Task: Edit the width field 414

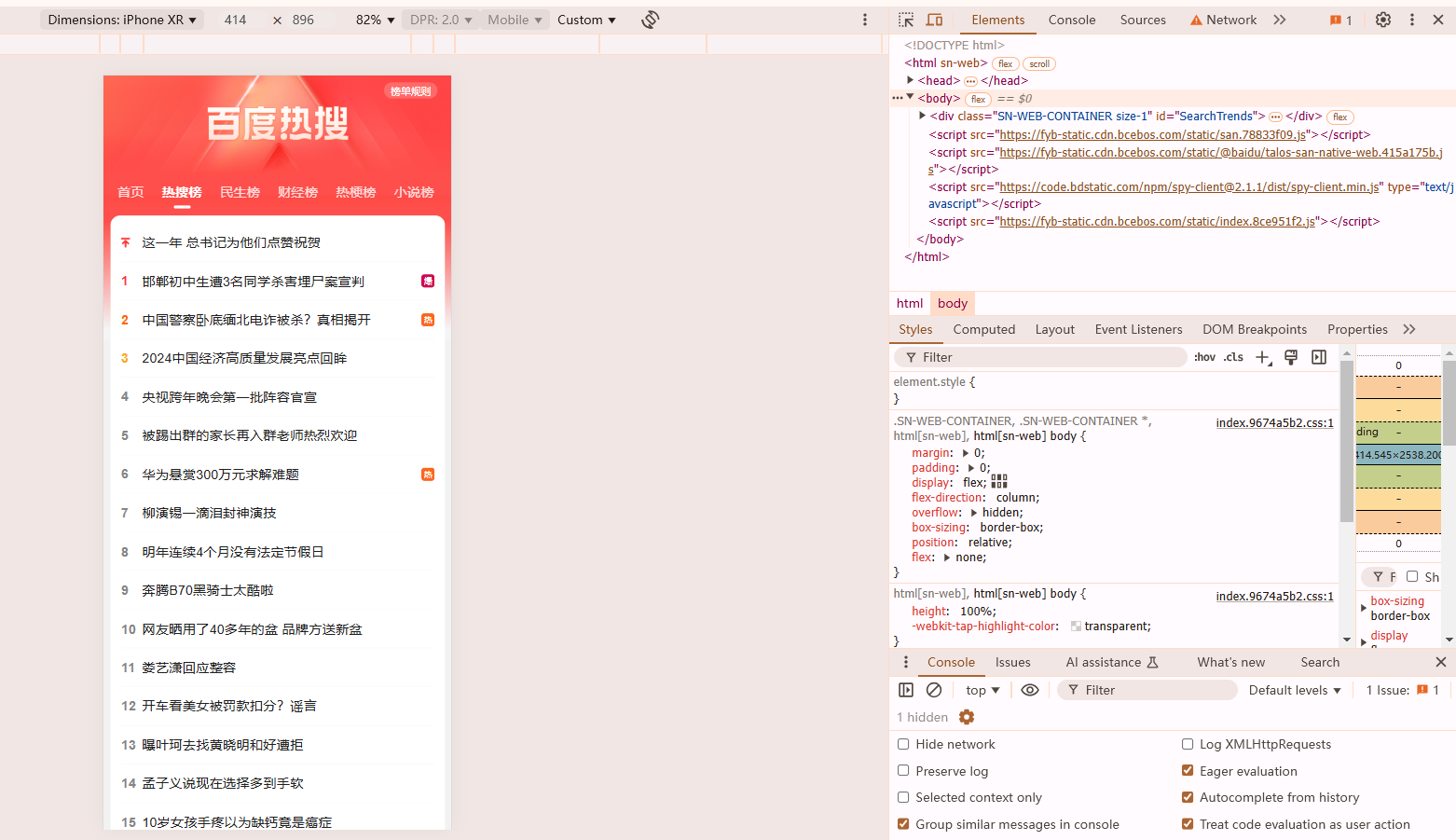Action: (236, 20)
